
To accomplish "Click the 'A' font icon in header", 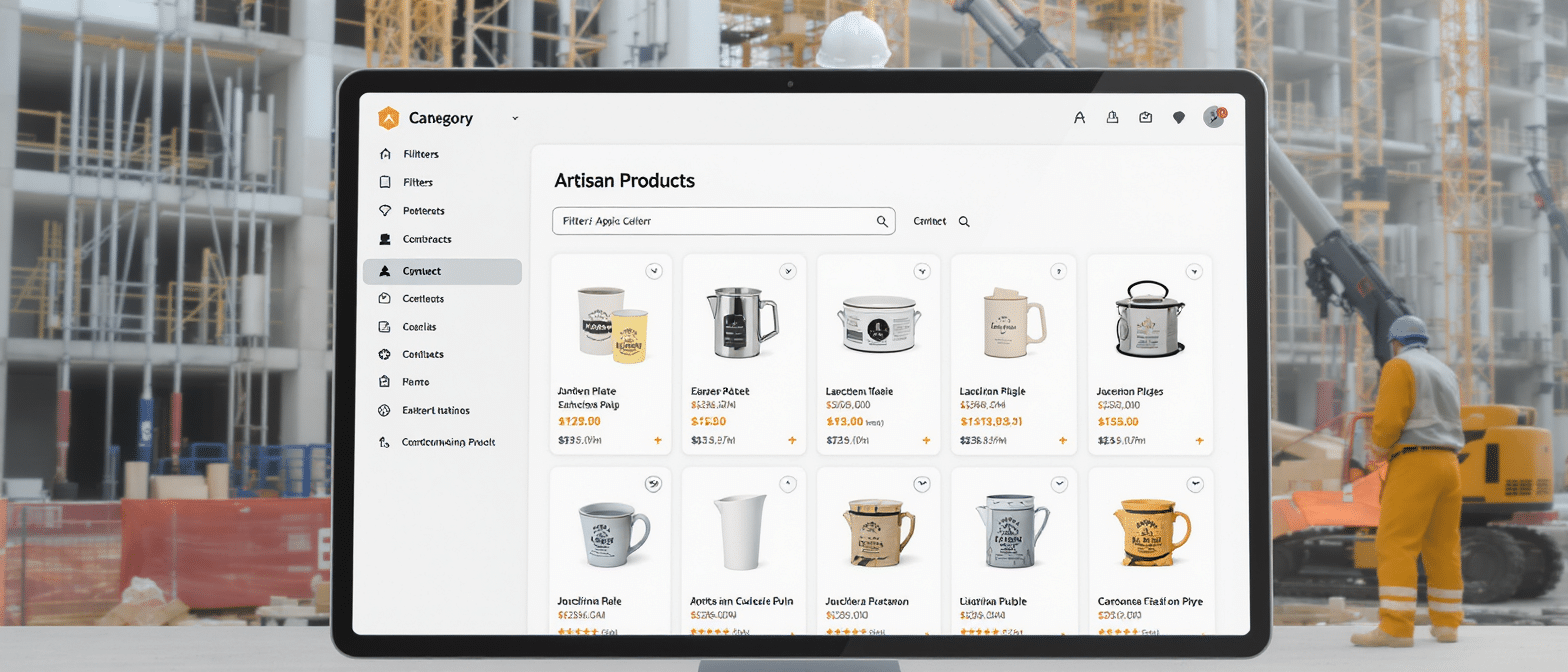I will pos(1079,118).
